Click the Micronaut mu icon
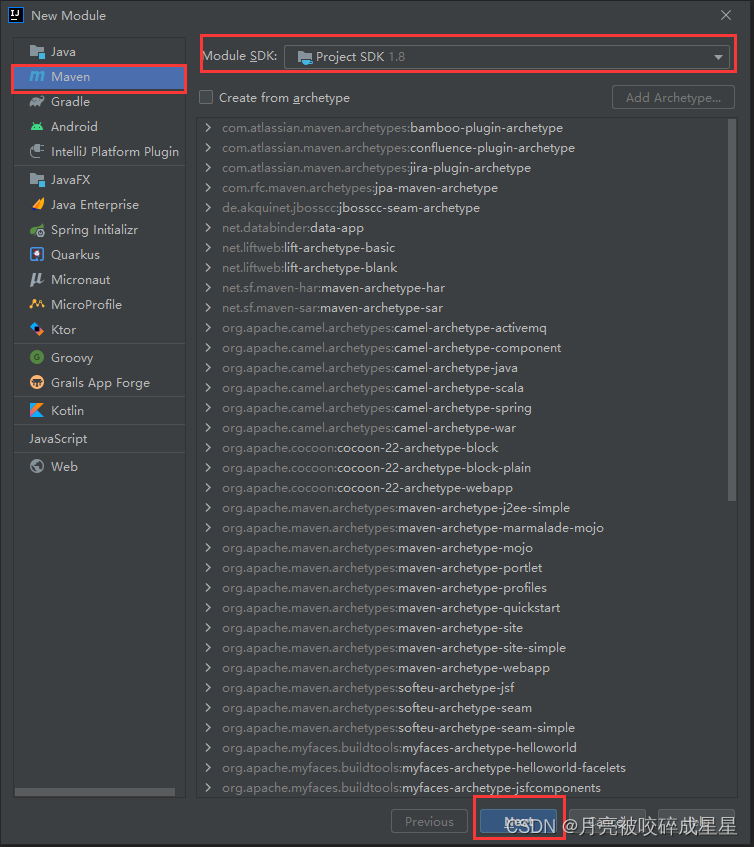The width and height of the screenshot is (754, 847). pos(36,279)
